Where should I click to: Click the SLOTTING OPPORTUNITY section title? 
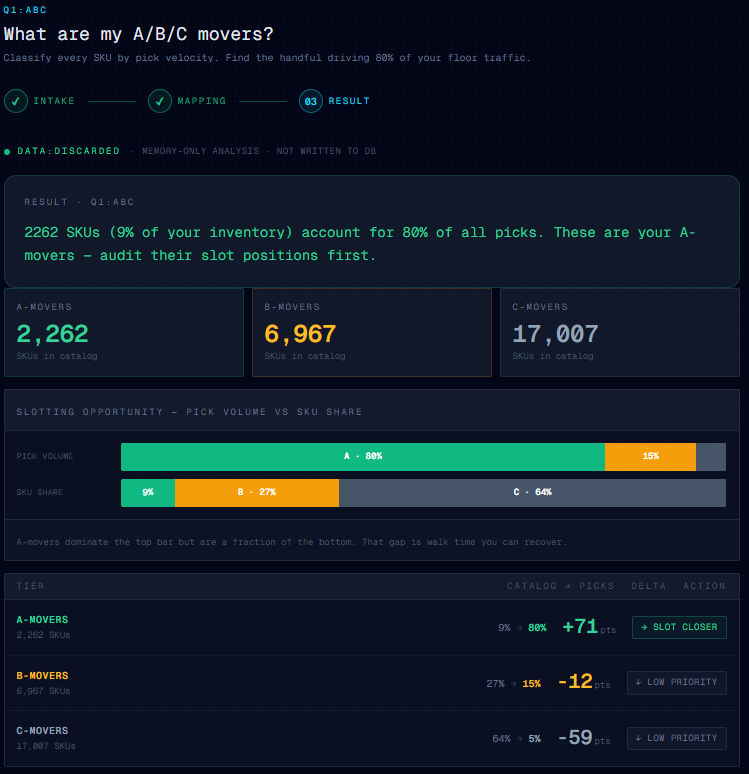(x=189, y=412)
